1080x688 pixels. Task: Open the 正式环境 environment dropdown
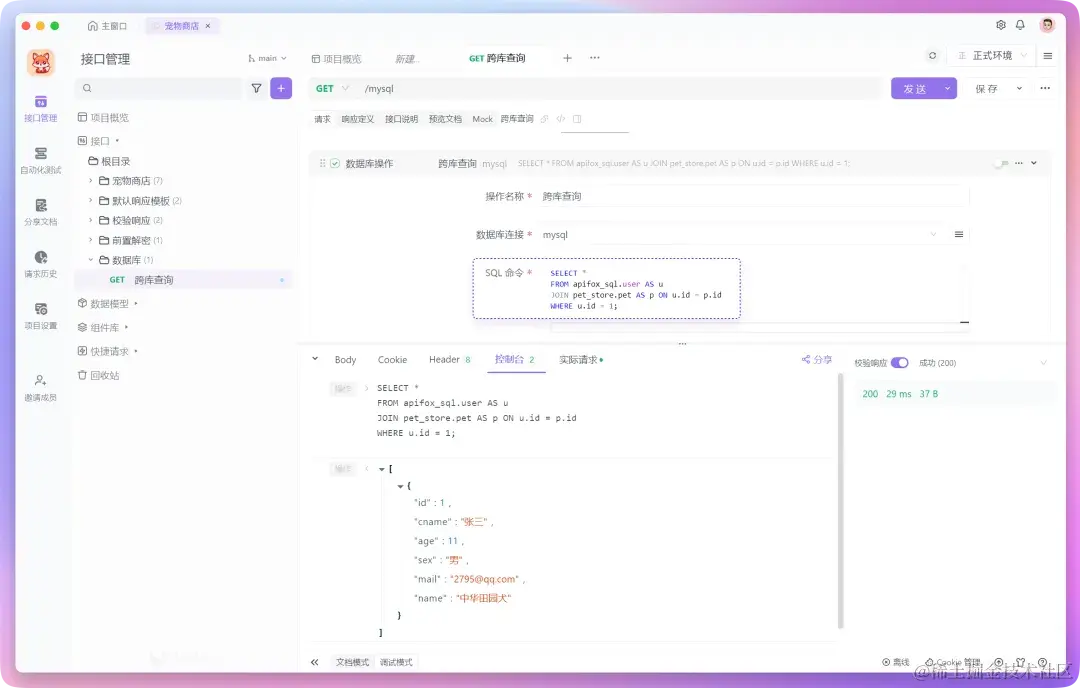click(992, 56)
